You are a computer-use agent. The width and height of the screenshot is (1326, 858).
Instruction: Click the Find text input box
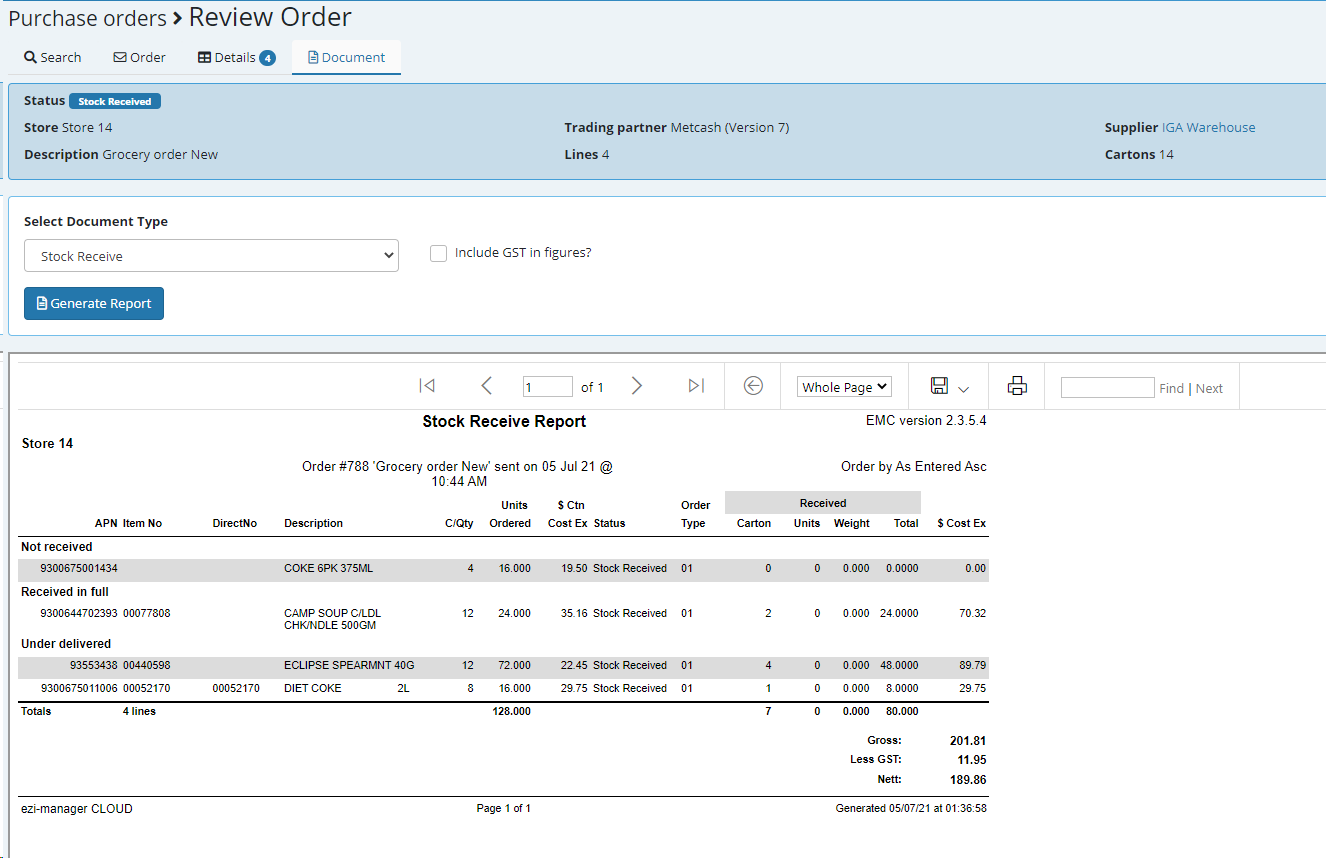tap(1107, 387)
